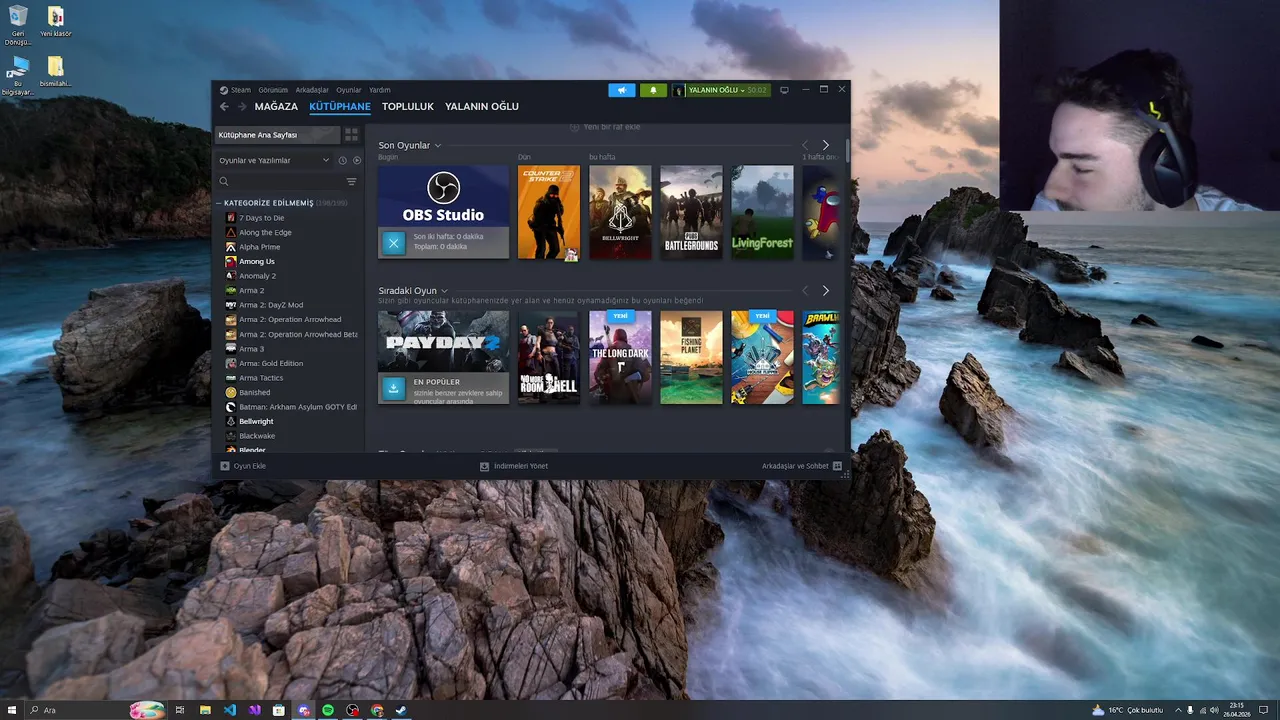Toggle the ready-to-play filter icon
This screenshot has height=720, width=1280.
pyautogui.click(x=357, y=160)
